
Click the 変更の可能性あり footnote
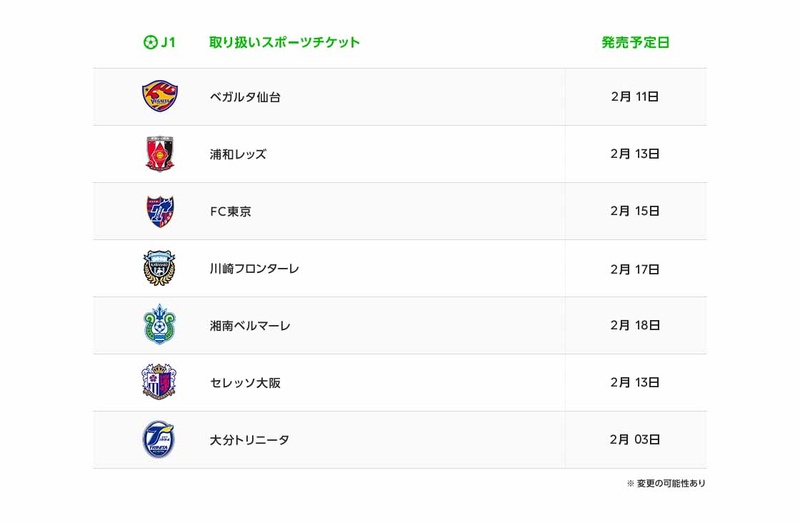click(666, 484)
